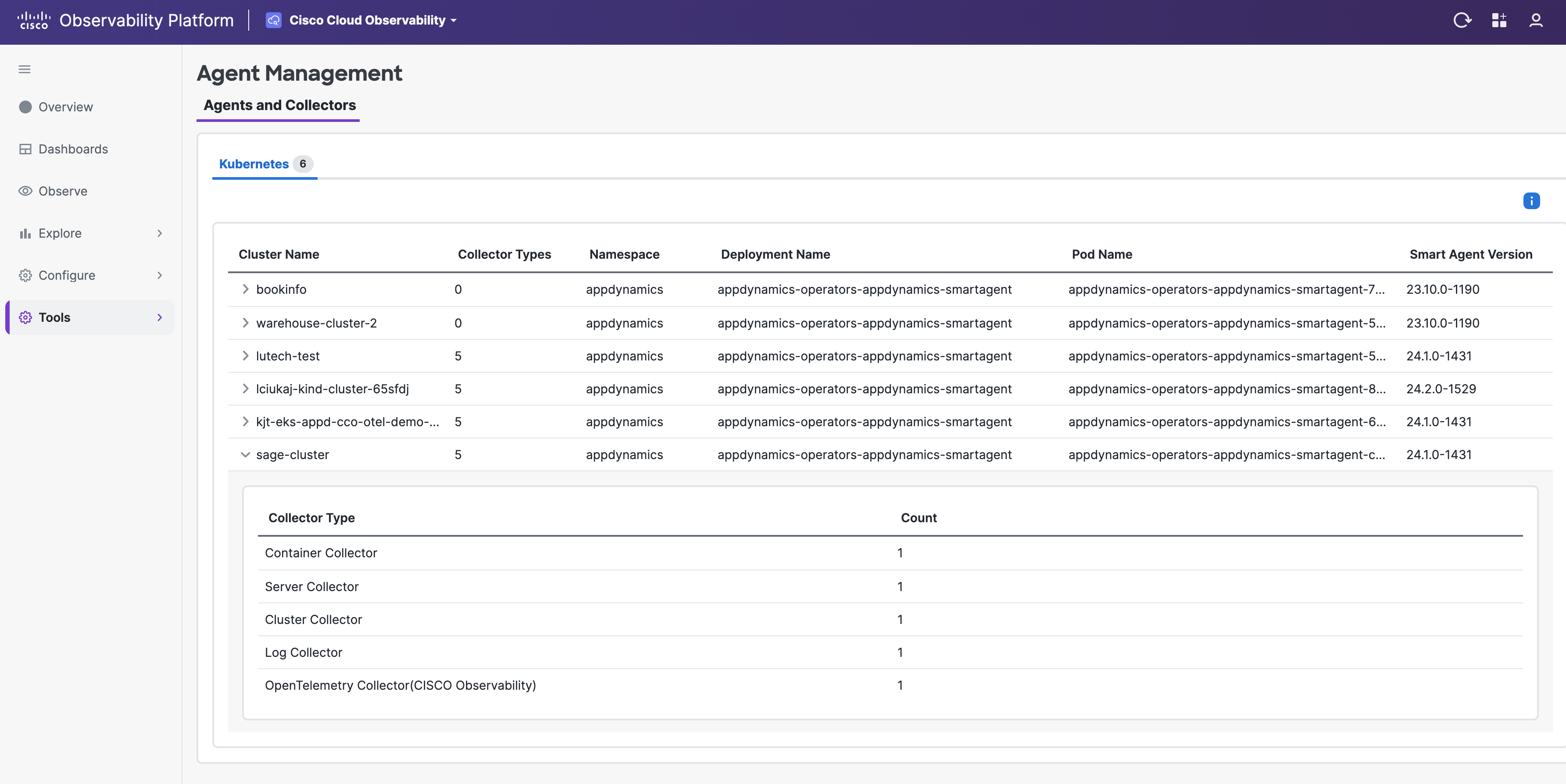Go to Overview in the sidebar

click(89, 107)
